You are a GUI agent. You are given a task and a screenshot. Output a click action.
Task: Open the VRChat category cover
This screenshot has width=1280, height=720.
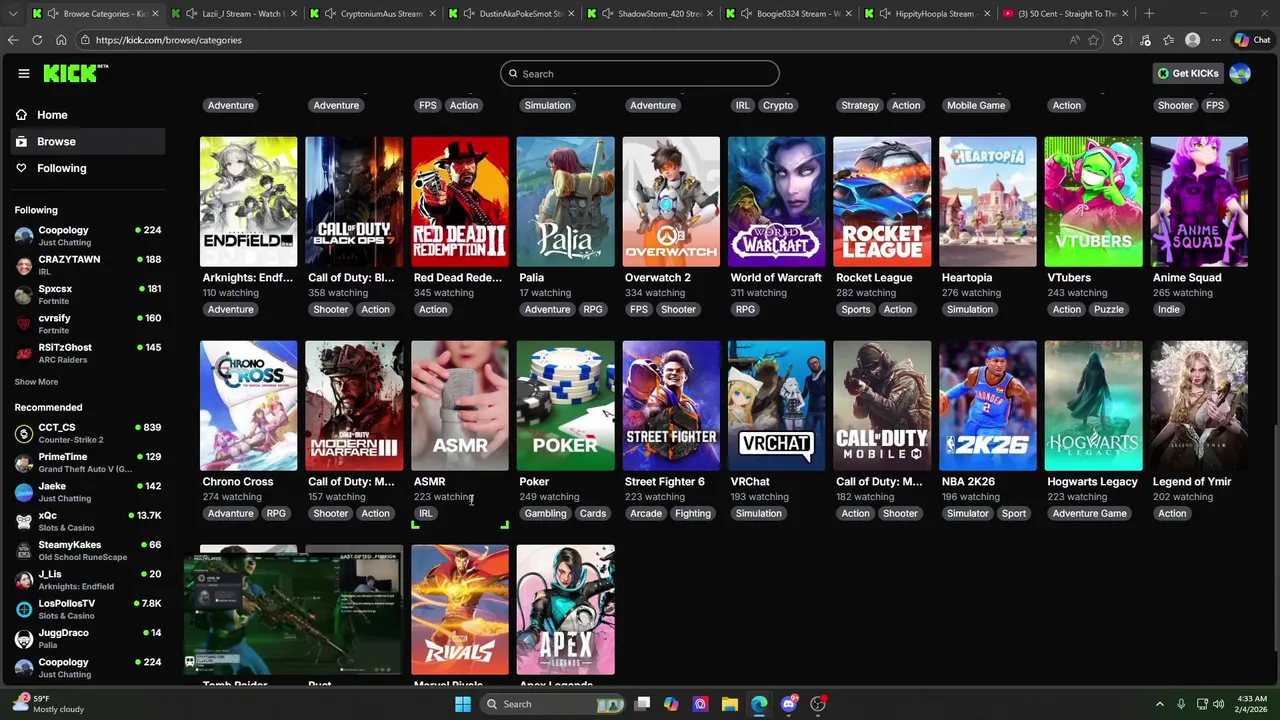click(x=776, y=406)
